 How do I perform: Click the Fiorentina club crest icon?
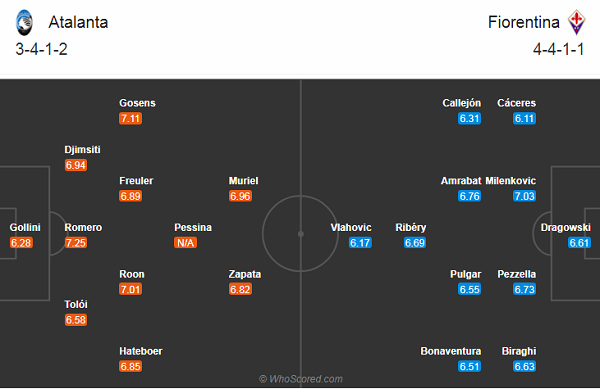576,22
